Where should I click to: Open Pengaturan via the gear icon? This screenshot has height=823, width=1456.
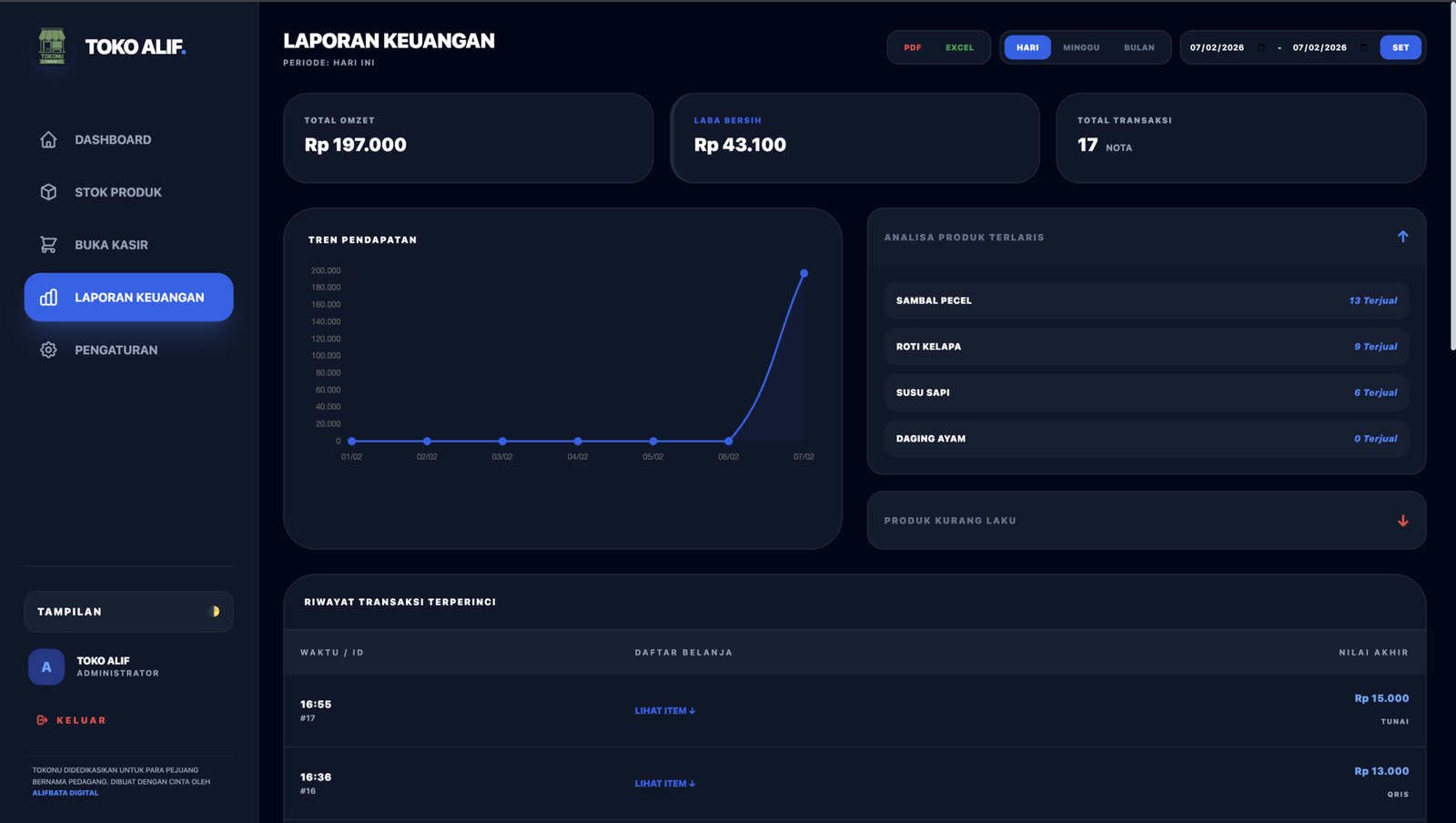pos(48,350)
